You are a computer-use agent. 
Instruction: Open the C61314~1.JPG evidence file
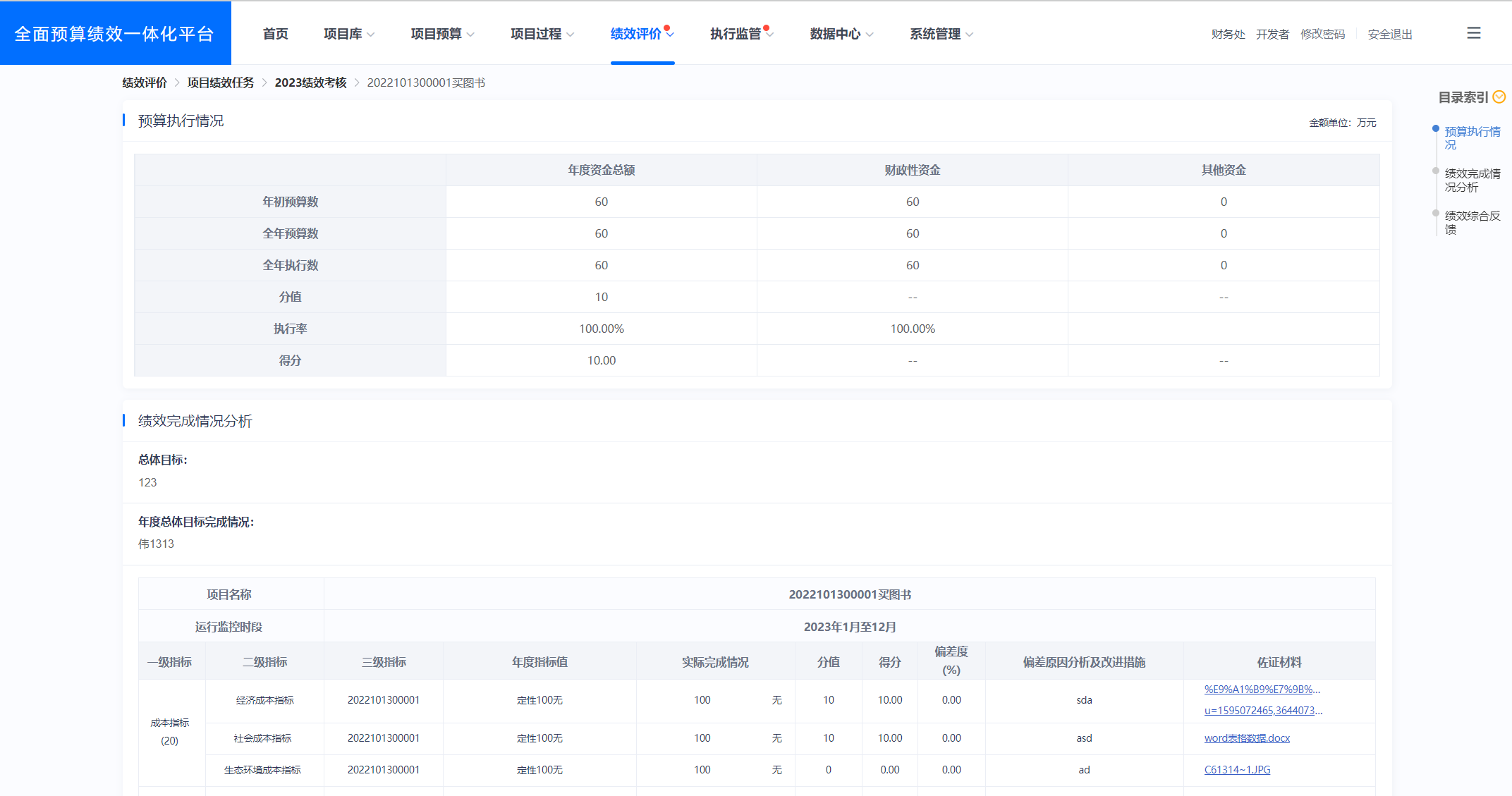[x=1237, y=769]
